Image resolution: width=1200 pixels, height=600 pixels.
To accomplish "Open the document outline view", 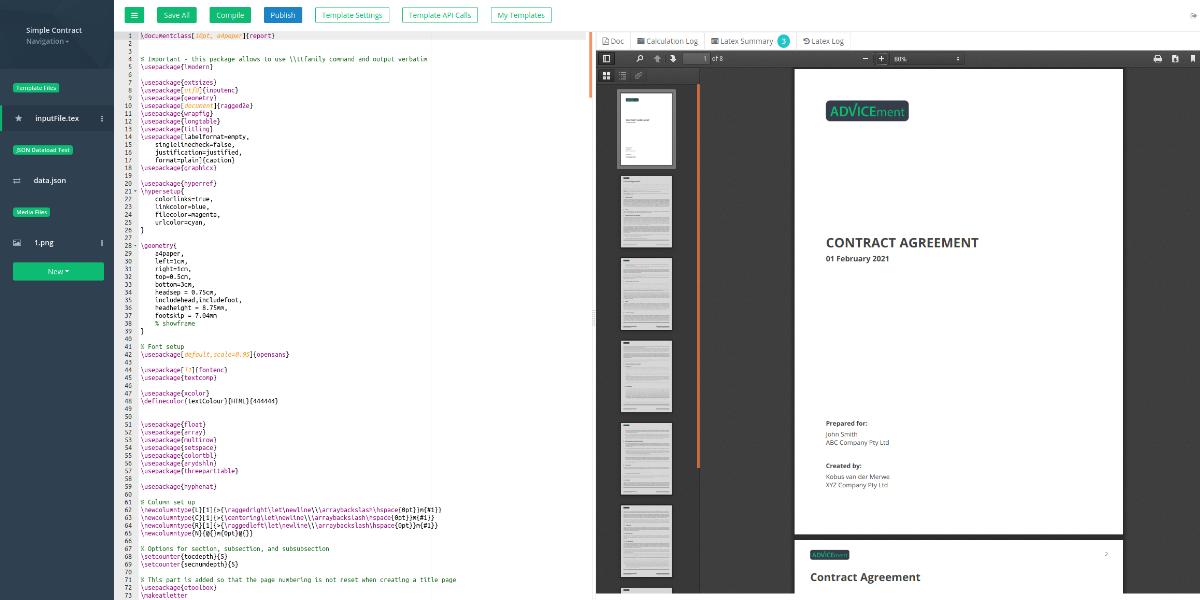I will coord(621,75).
